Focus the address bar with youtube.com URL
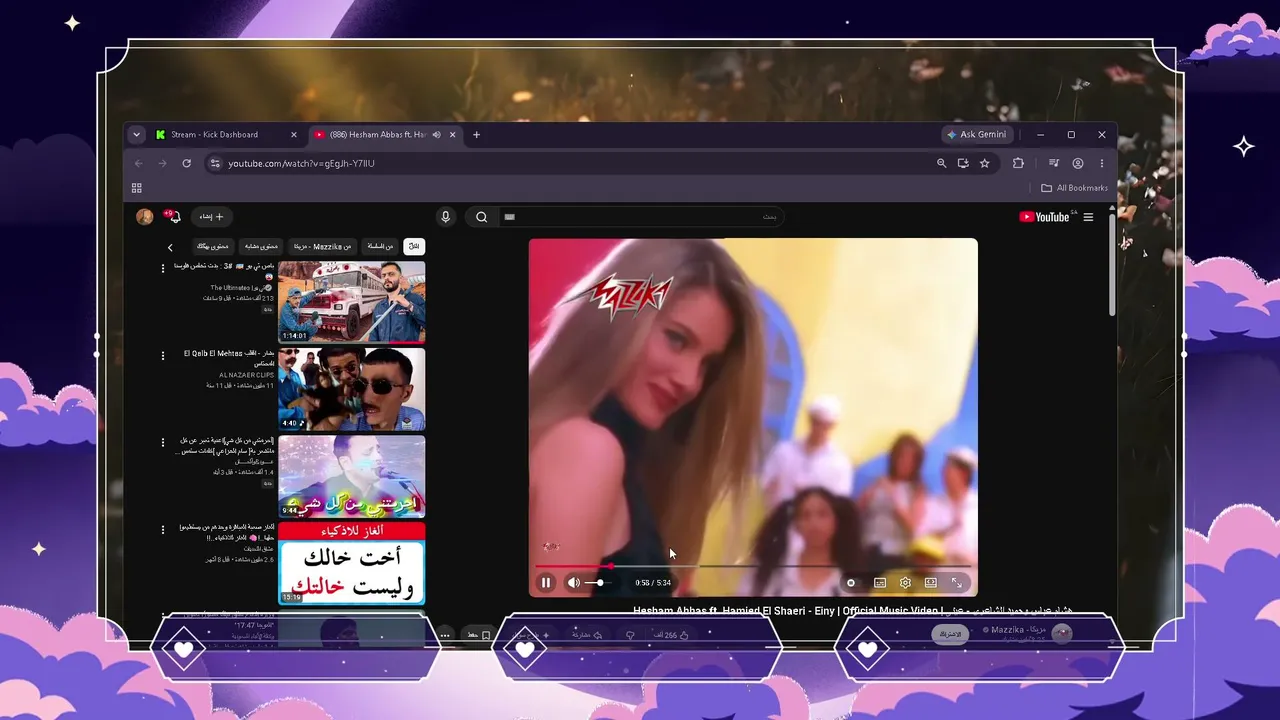Image resolution: width=1280 pixels, height=720 pixels. pyautogui.click(x=578, y=163)
